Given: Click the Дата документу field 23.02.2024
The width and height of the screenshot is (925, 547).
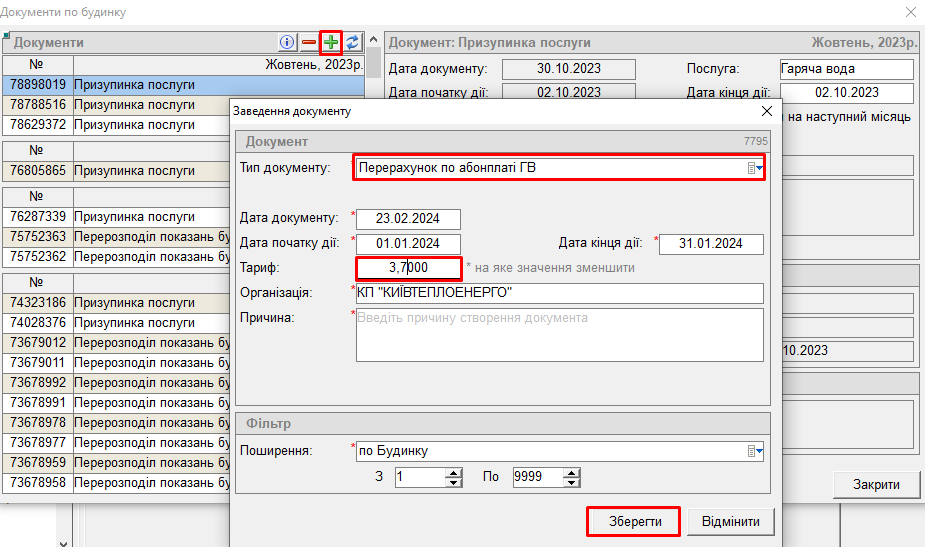Looking at the screenshot, I should pyautogui.click(x=407, y=219).
